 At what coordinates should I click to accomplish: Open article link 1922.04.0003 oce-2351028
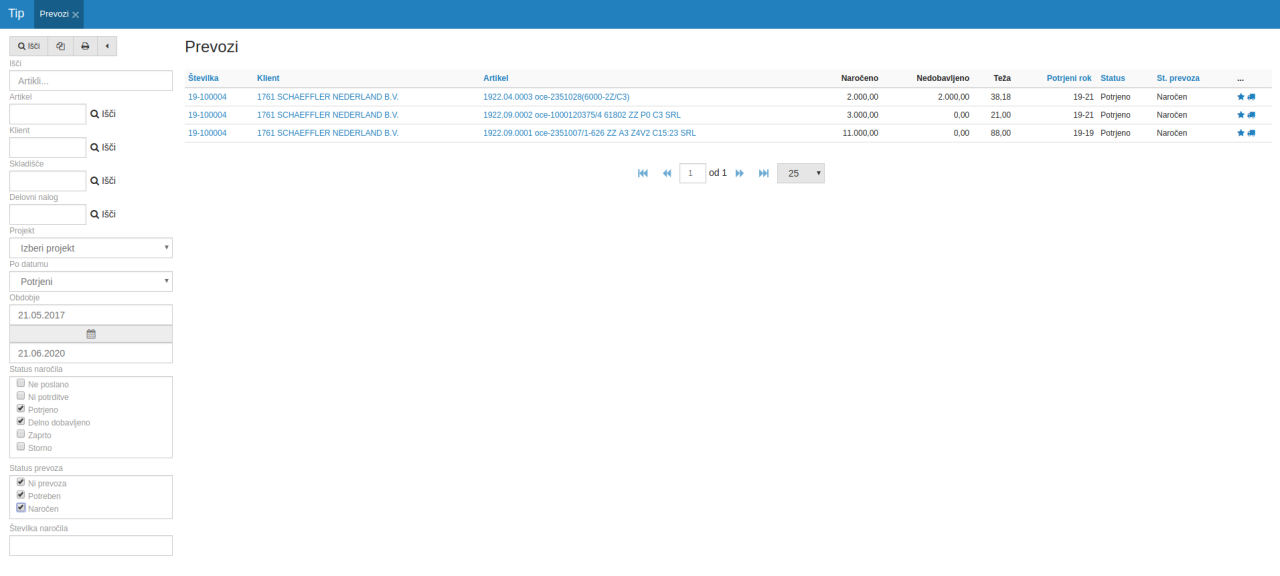[x=556, y=97]
